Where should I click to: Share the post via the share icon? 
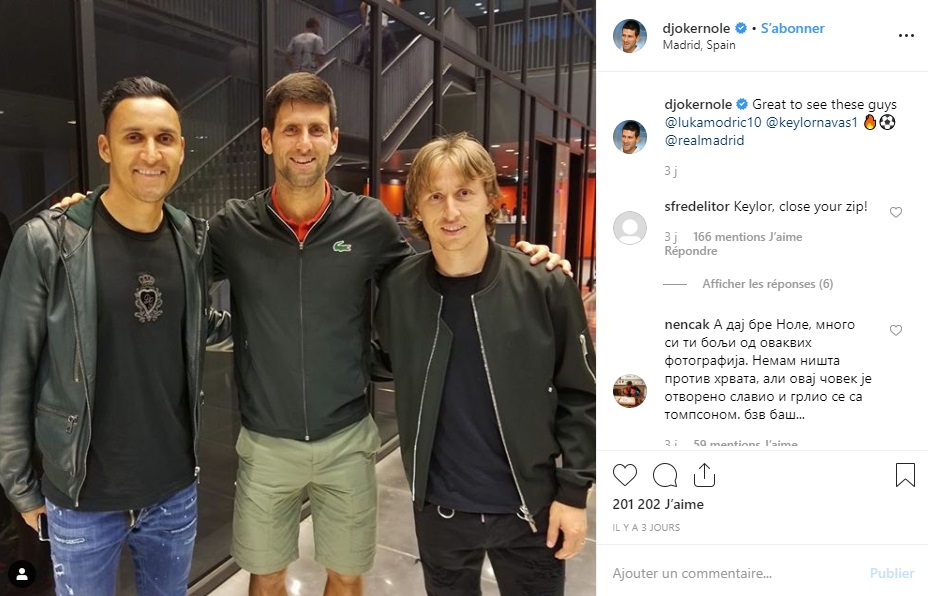pyautogui.click(x=704, y=475)
